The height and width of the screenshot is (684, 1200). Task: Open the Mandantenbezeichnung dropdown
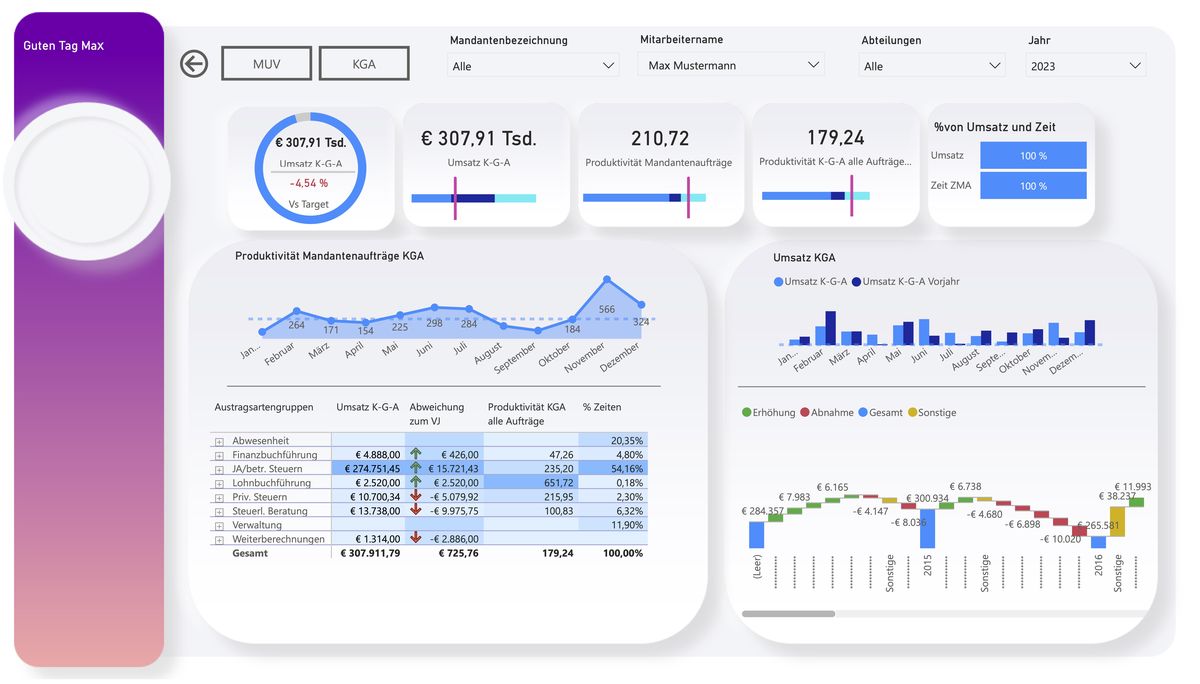point(534,66)
